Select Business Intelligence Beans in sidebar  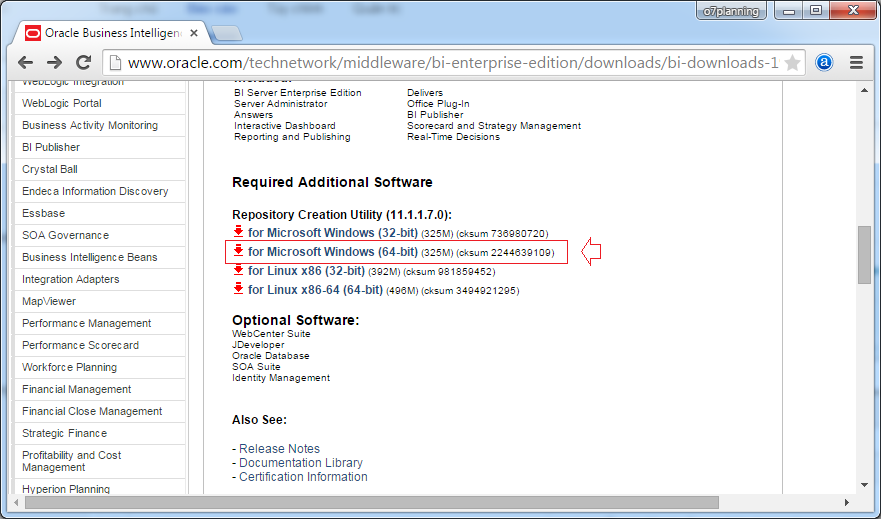100,257
